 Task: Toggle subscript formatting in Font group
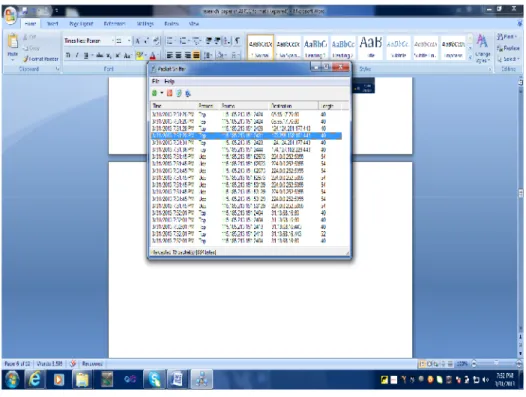(109, 55)
